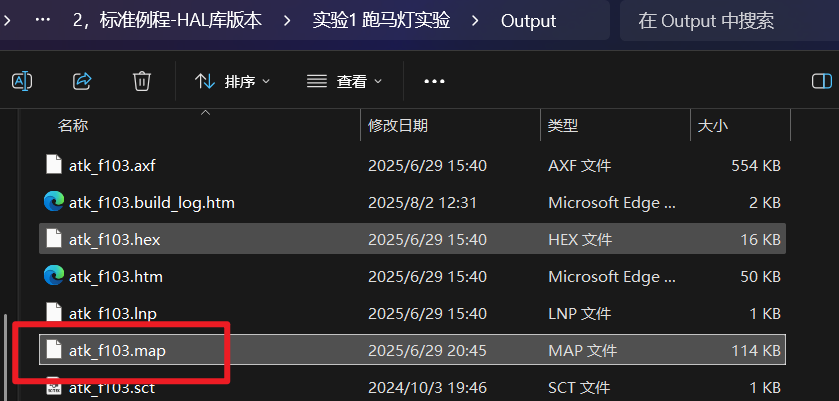Click the LNP 文件 type cell
839x401 pixels.
click(x=579, y=313)
